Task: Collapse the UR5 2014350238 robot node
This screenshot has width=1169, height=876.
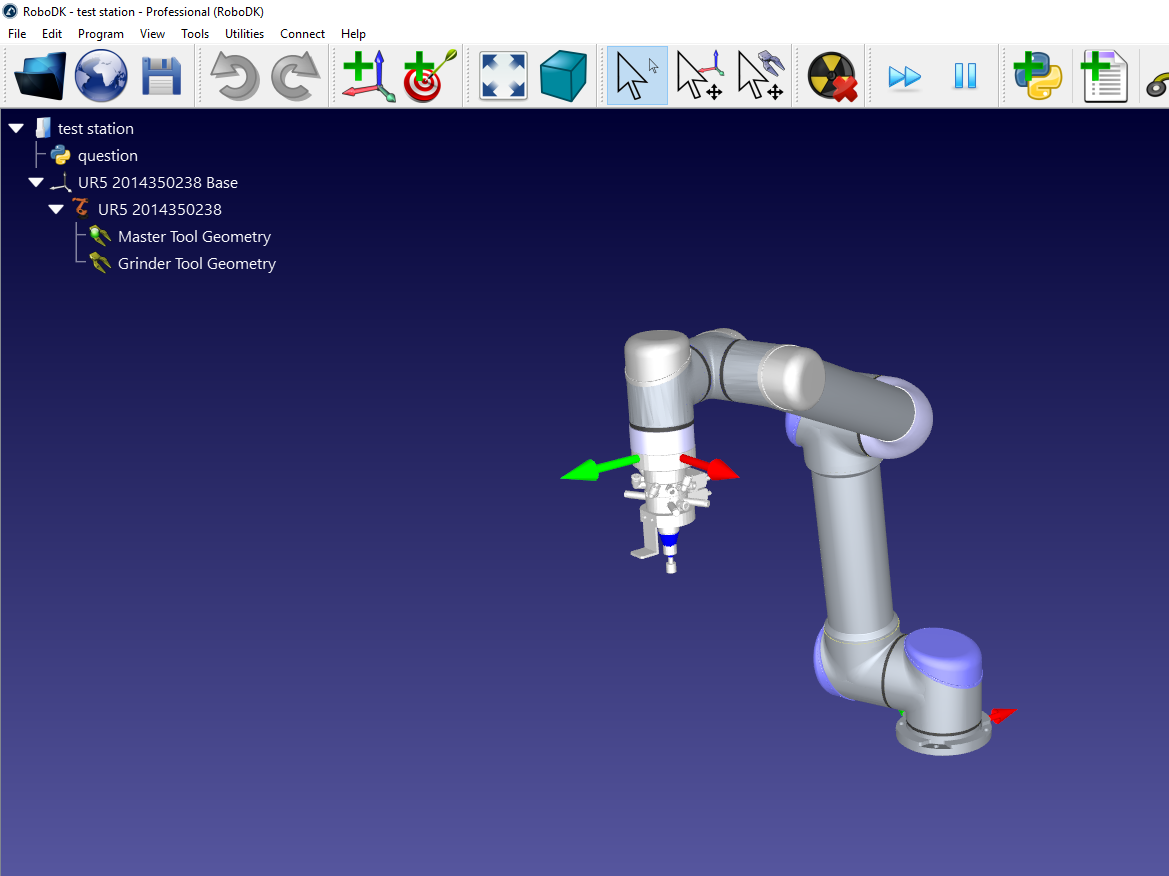Action: [x=56, y=210]
